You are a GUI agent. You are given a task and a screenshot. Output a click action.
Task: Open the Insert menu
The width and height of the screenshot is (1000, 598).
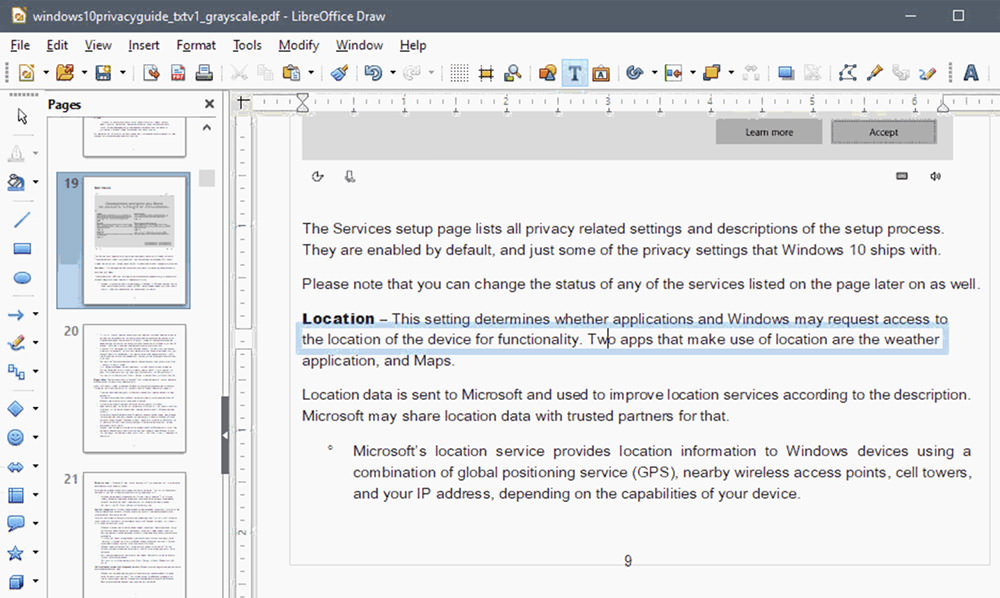tap(143, 45)
